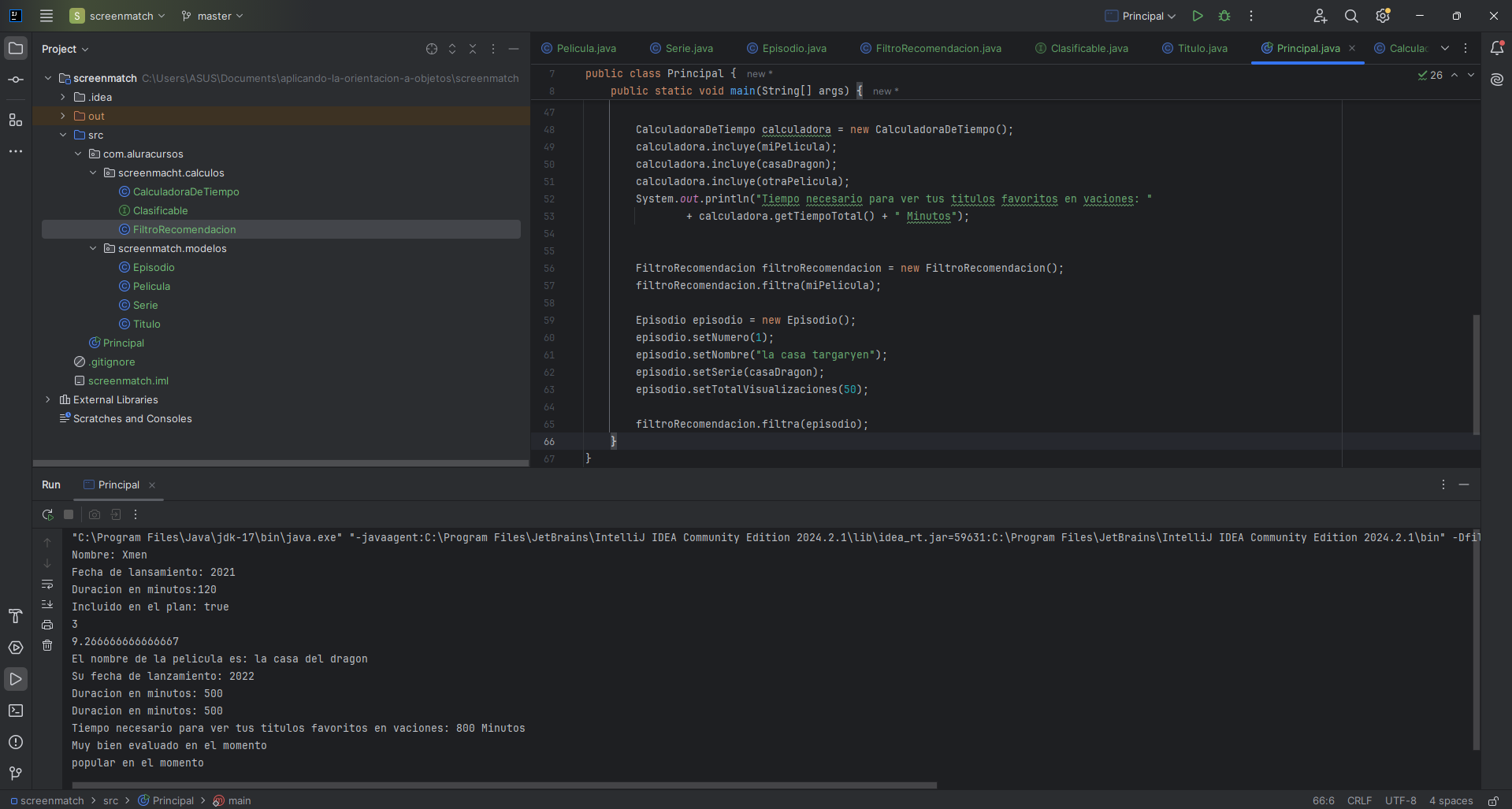
Task: Open the Notifications bell
Action: [x=1497, y=48]
